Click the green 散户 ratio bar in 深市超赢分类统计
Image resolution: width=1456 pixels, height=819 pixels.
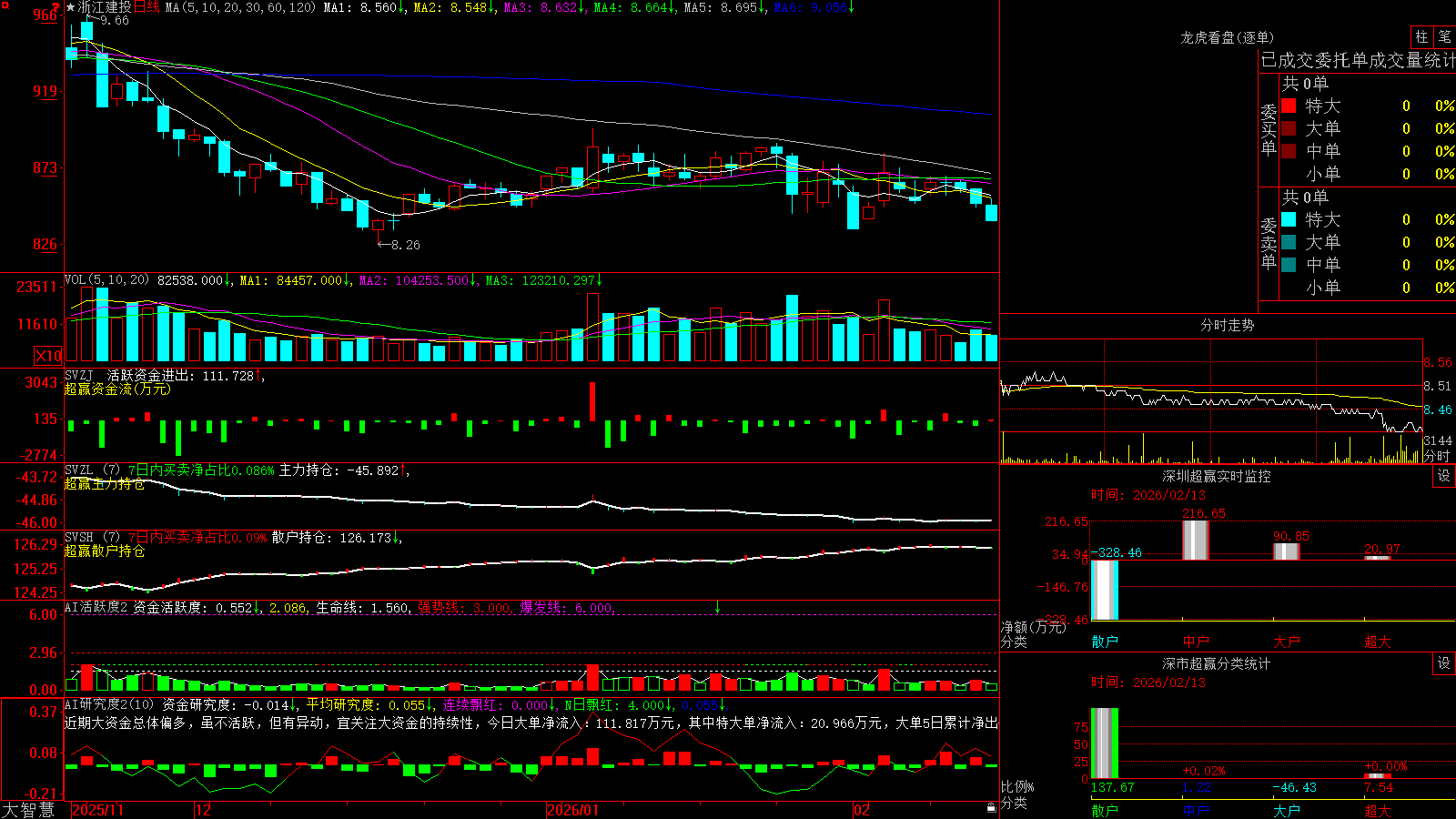pos(1104,743)
